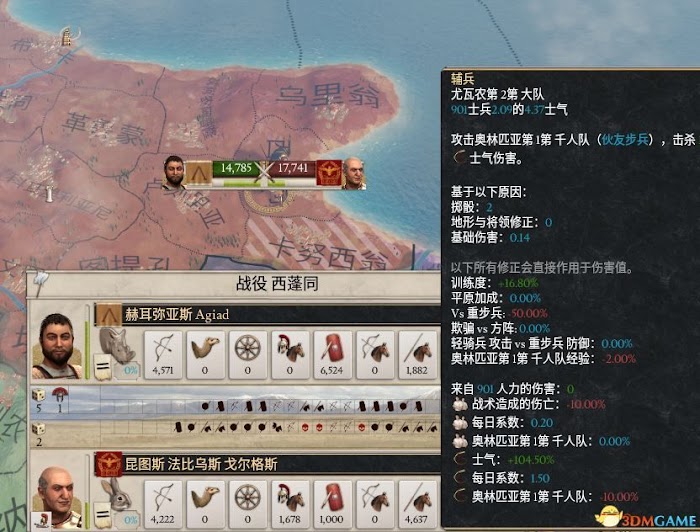Click the defender light cavalry icon 4,637
Screen dimensions: 700x532
pyautogui.click(x=417, y=504)
